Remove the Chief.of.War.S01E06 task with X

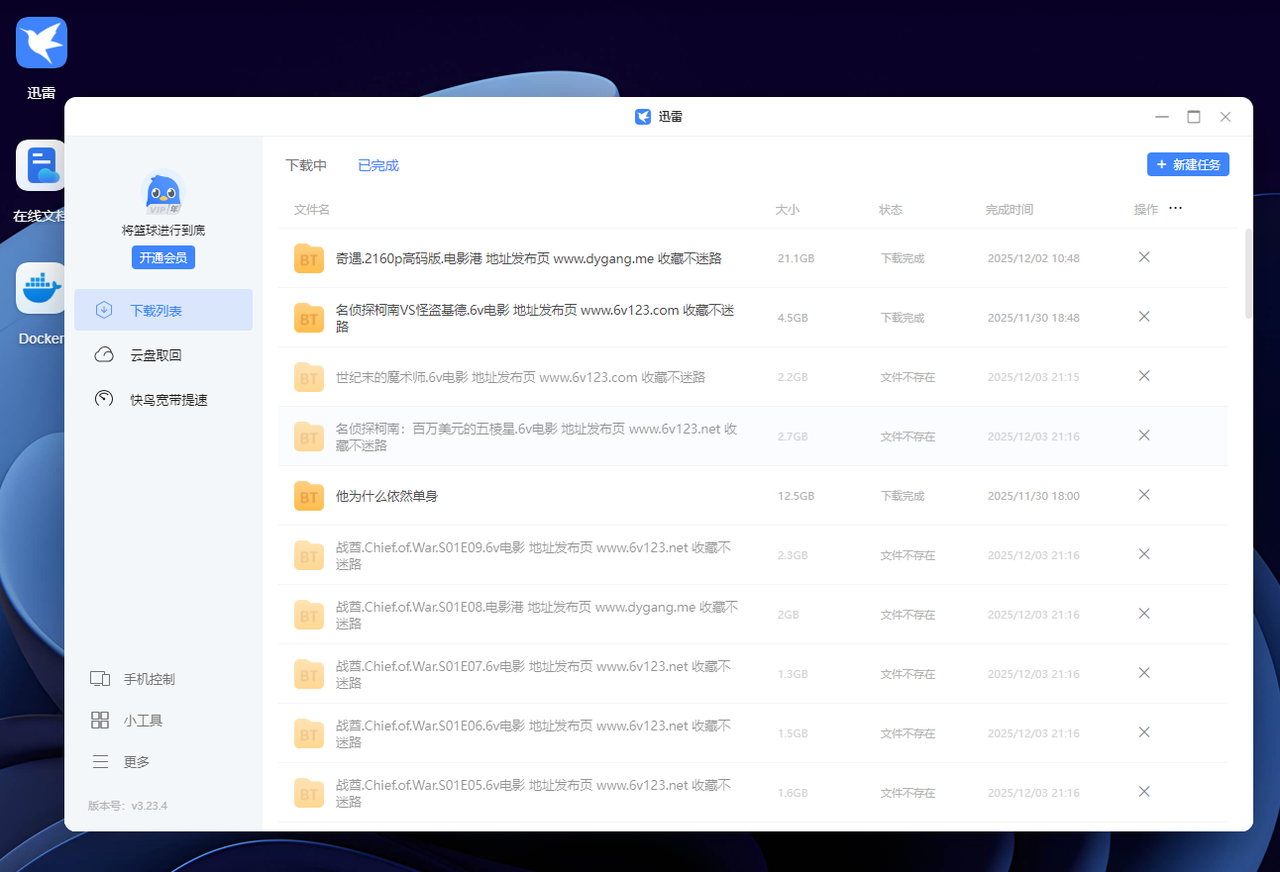[x=1145, y=732]
